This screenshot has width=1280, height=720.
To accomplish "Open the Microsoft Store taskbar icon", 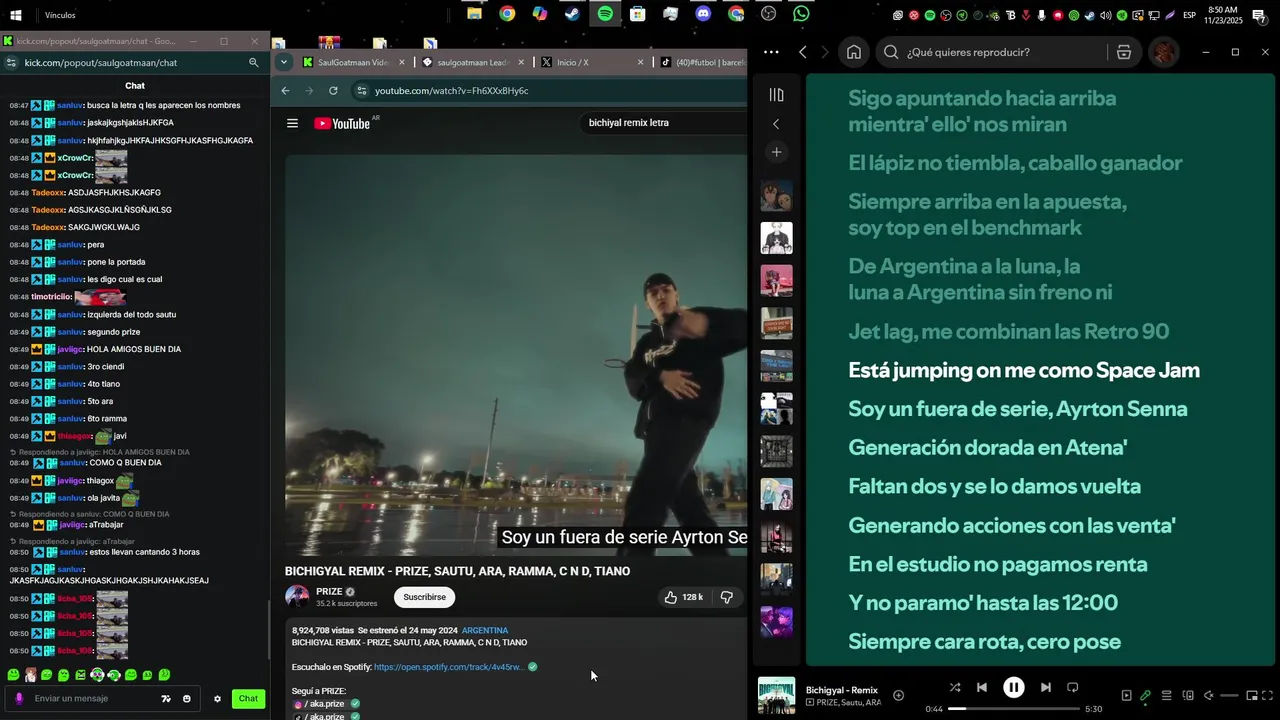I will click(637, 14).
